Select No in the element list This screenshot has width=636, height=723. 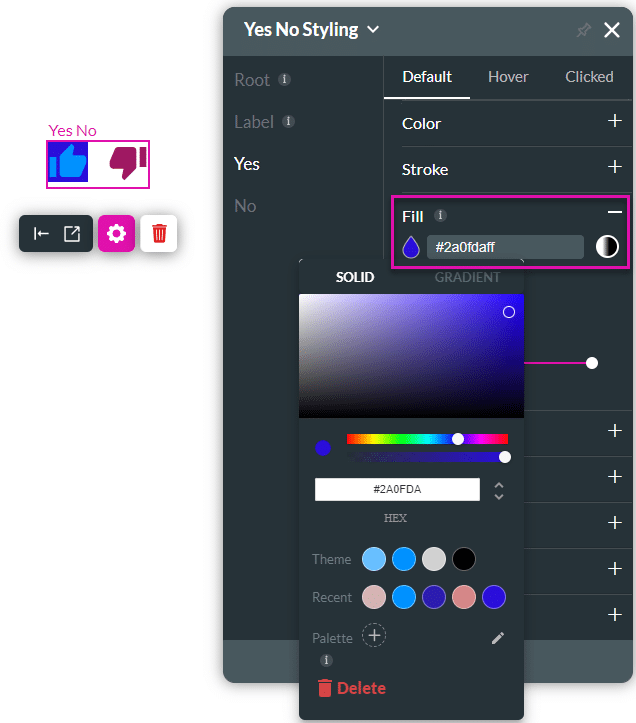245,206
